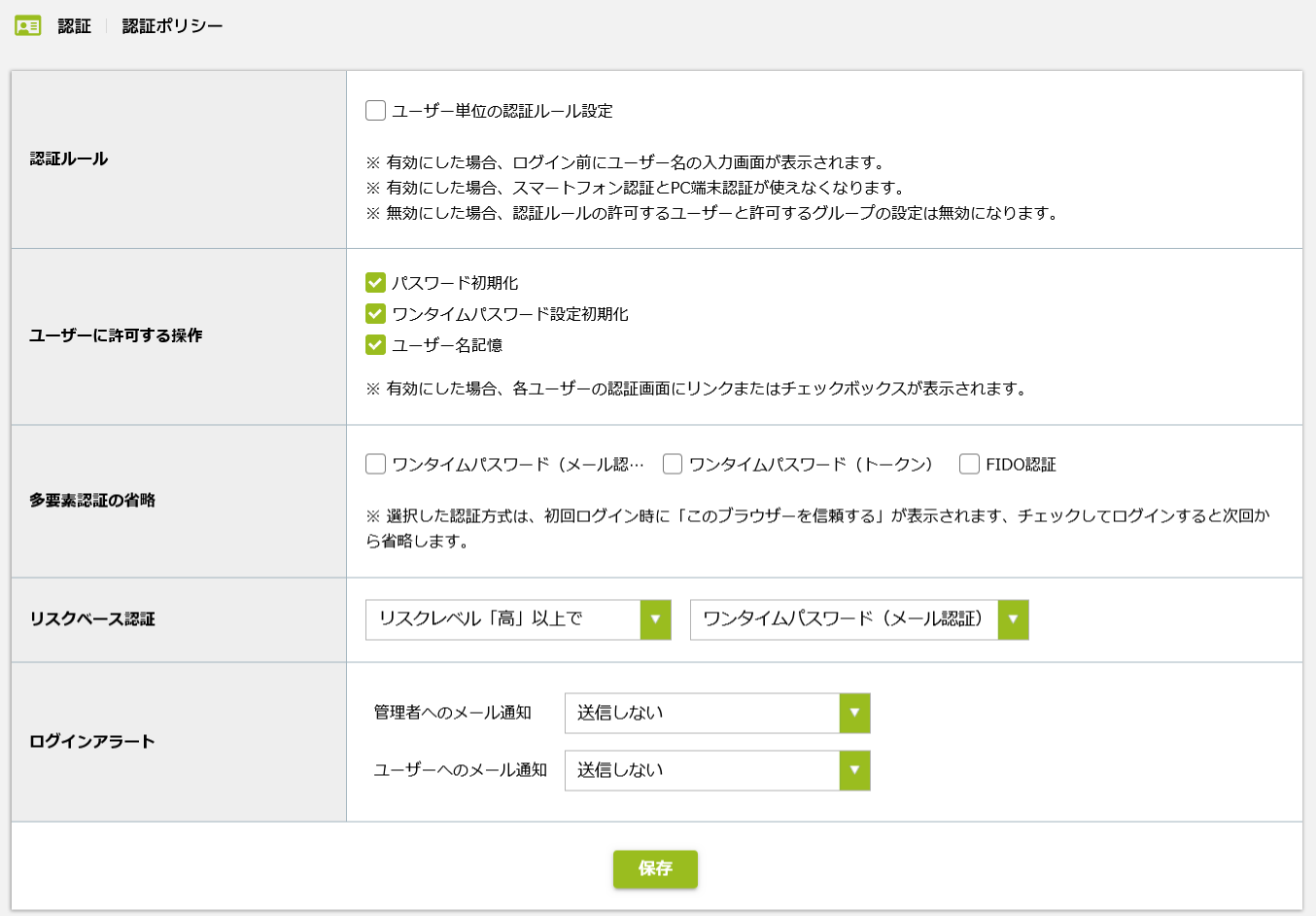Screen dimensions: 1316x916
Task: Click the note about スマートフォン認証とPC端末認証
Action: (637, 188)
